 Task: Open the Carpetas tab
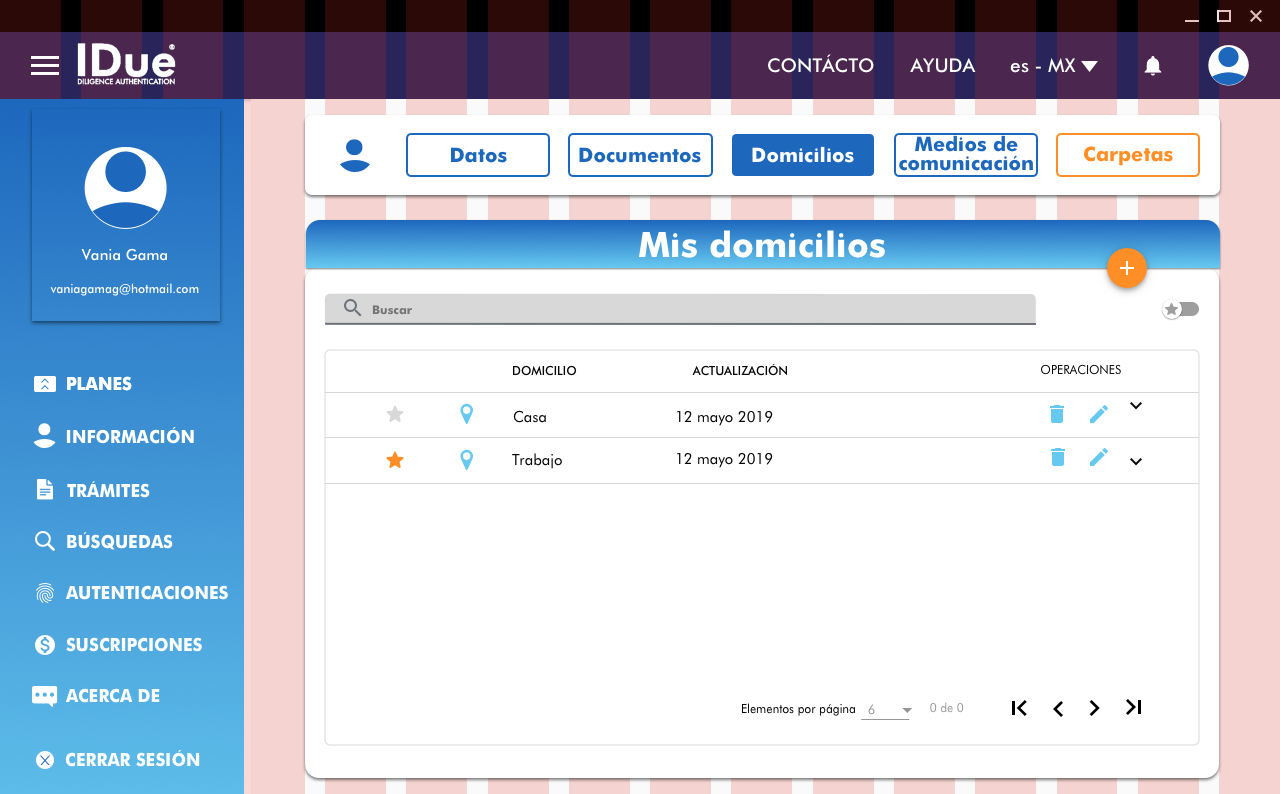click(1127, 155)
